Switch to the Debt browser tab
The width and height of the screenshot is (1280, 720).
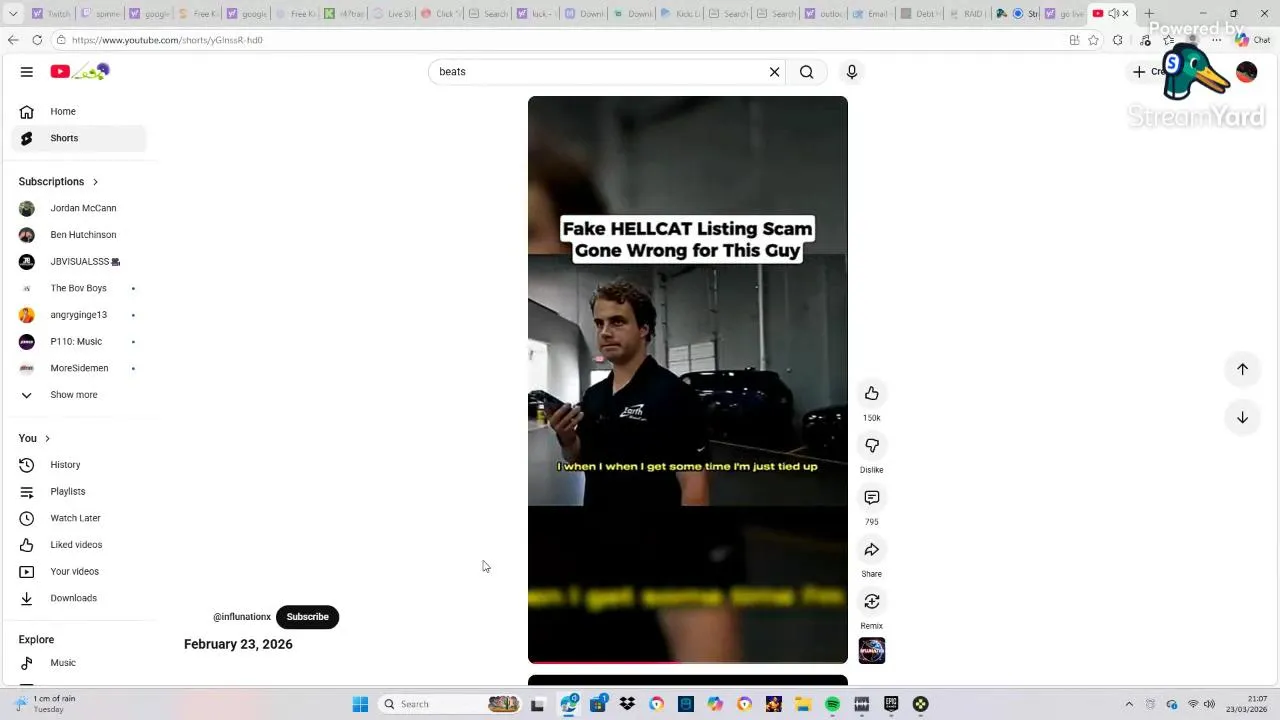click(919, 14)
